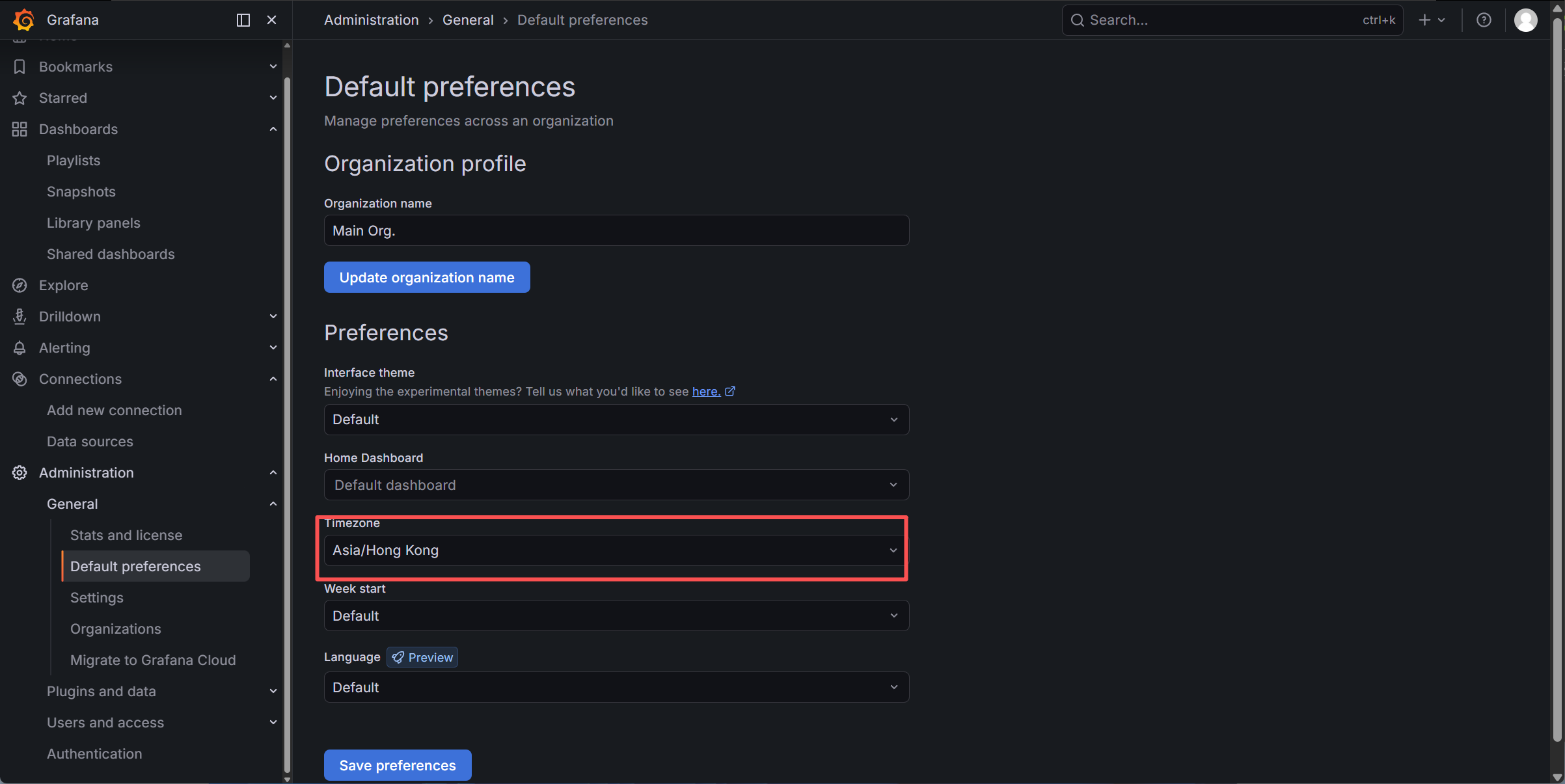Expand the Drilldown section chevron
The height and width of the screenshot is (784, 1565).
pyautogui.click(x=273, y=316)
